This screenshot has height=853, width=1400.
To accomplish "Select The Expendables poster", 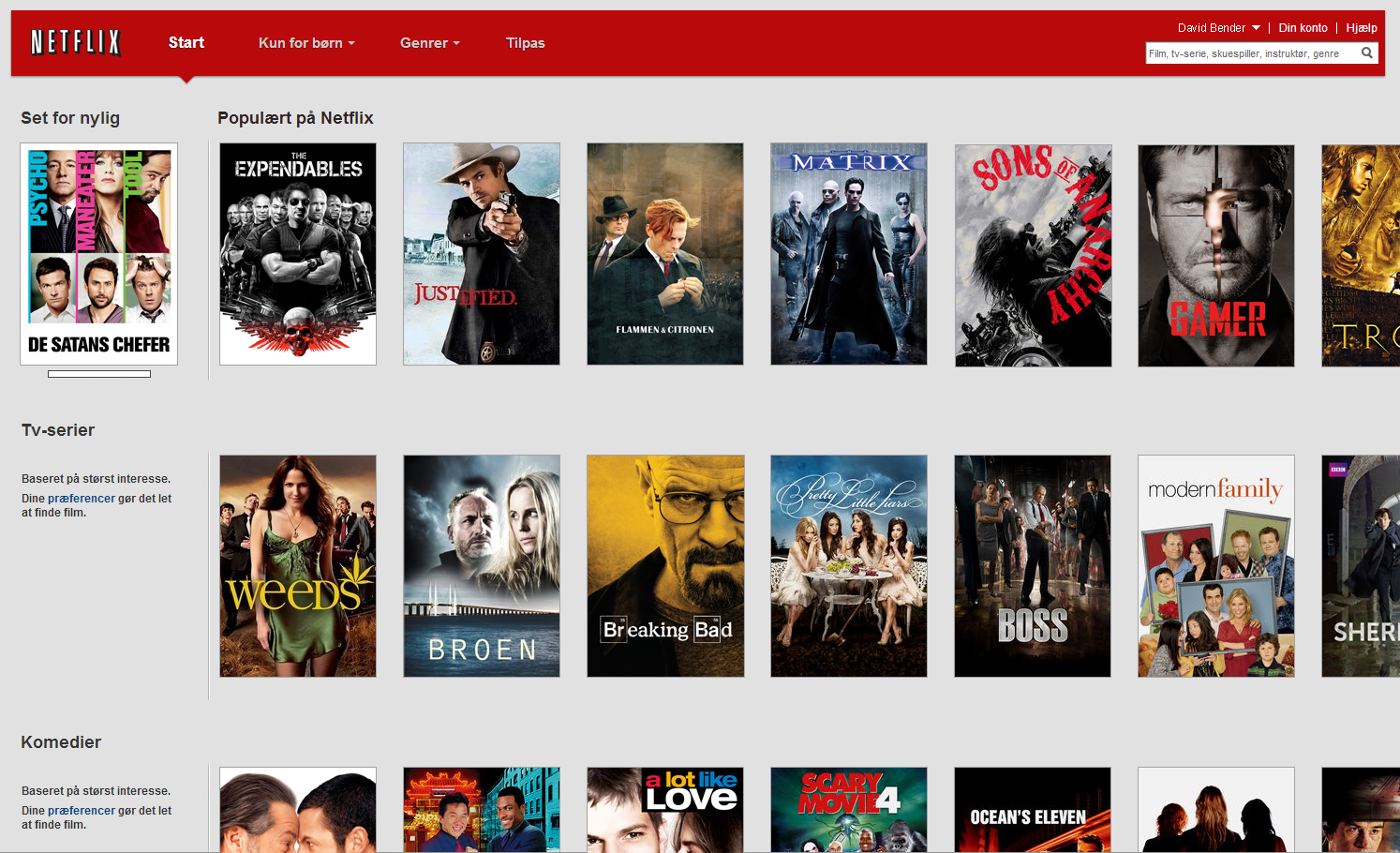I will coord(298,253).
